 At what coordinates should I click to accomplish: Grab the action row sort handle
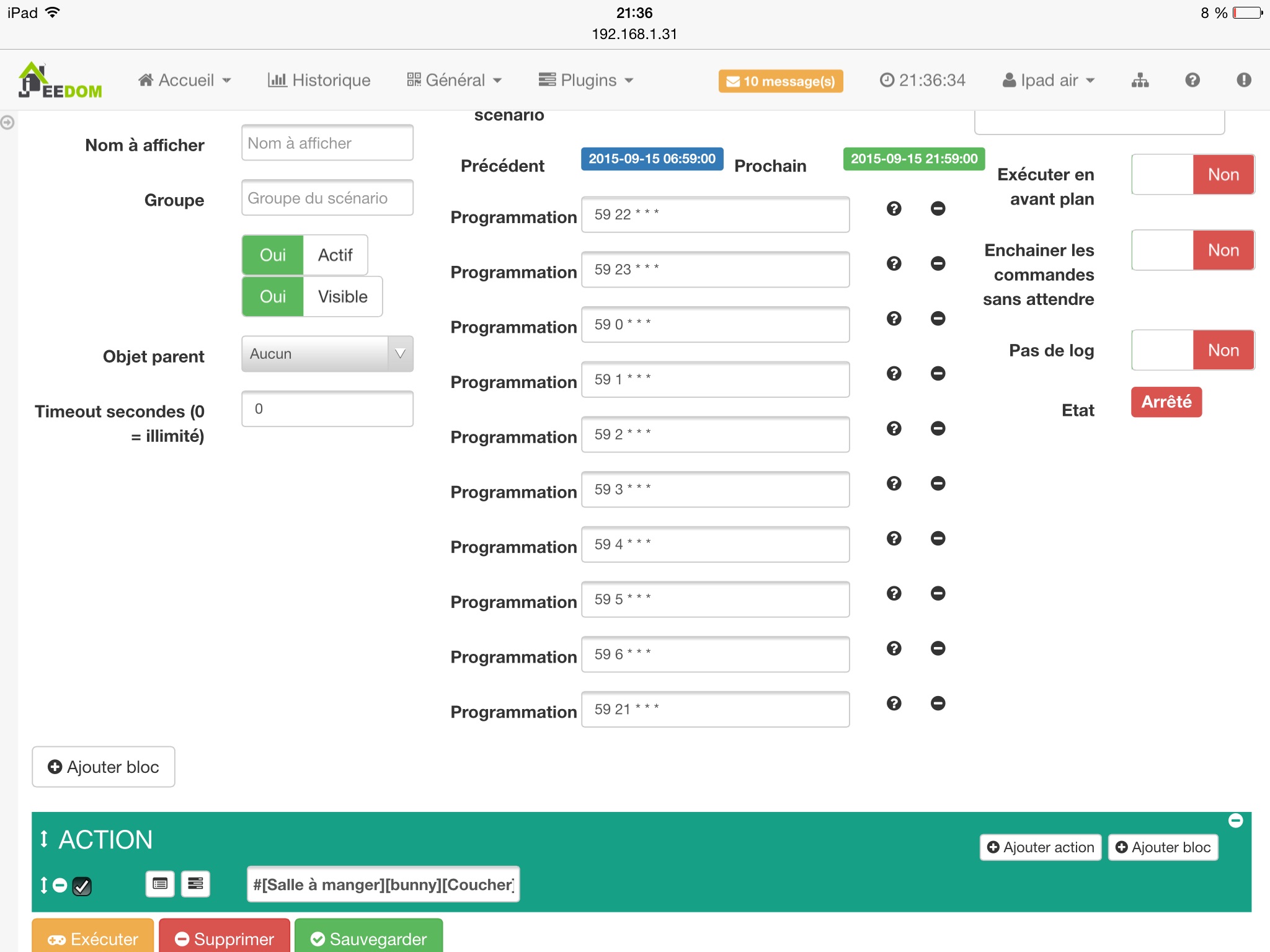44,885
